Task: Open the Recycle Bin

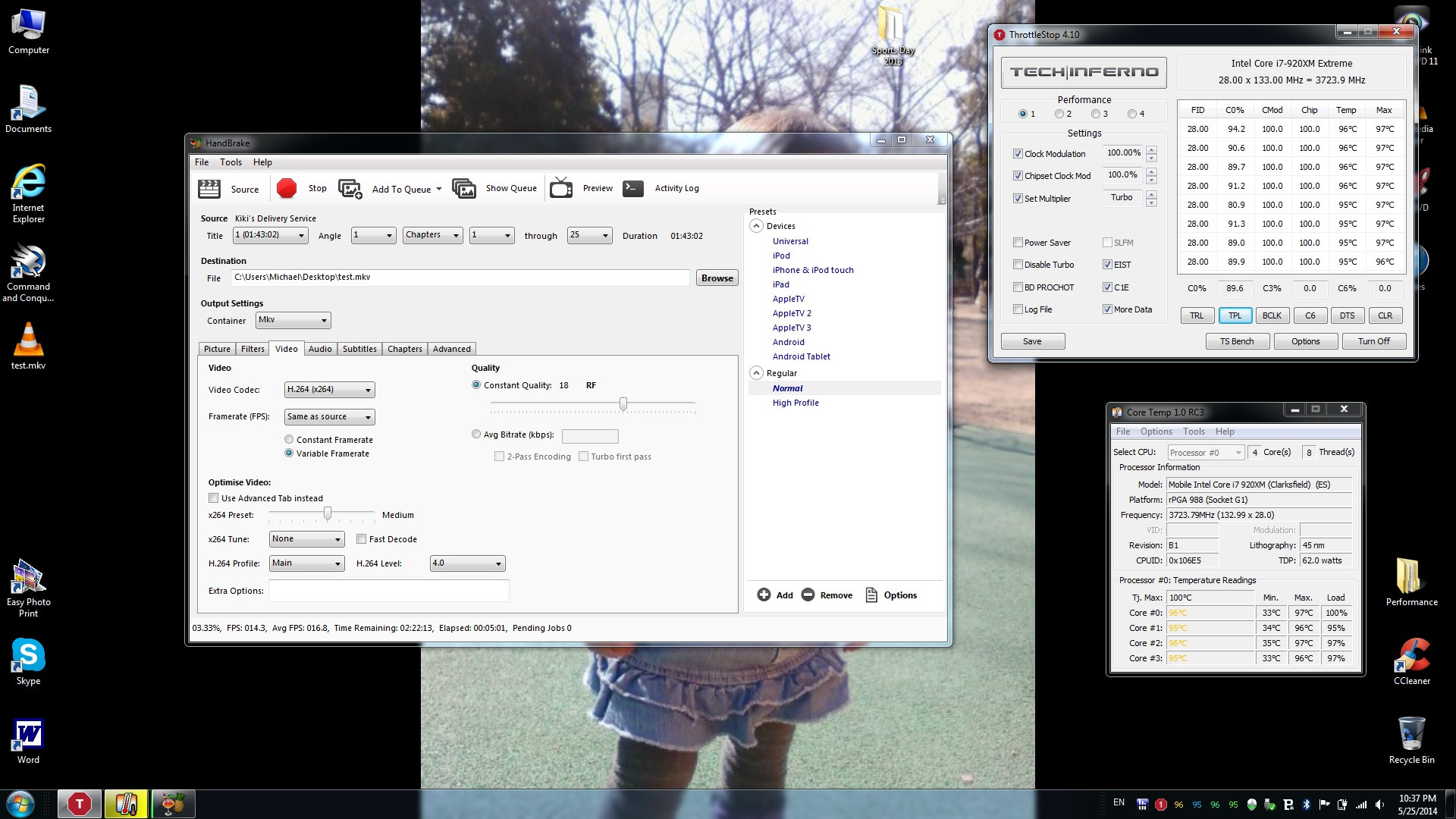Action: (1411, 740)
